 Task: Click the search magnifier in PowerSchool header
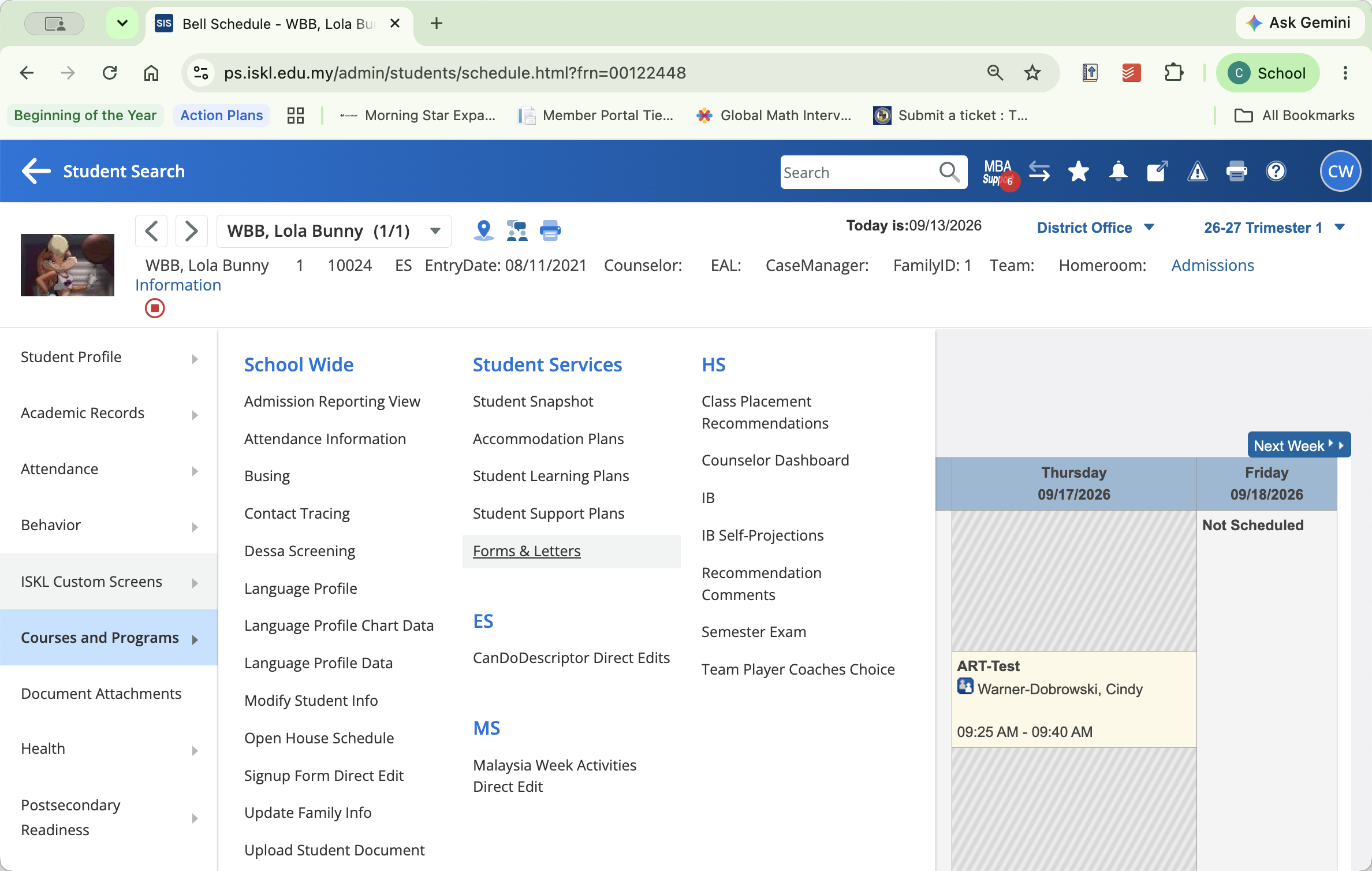click(949, 172)
